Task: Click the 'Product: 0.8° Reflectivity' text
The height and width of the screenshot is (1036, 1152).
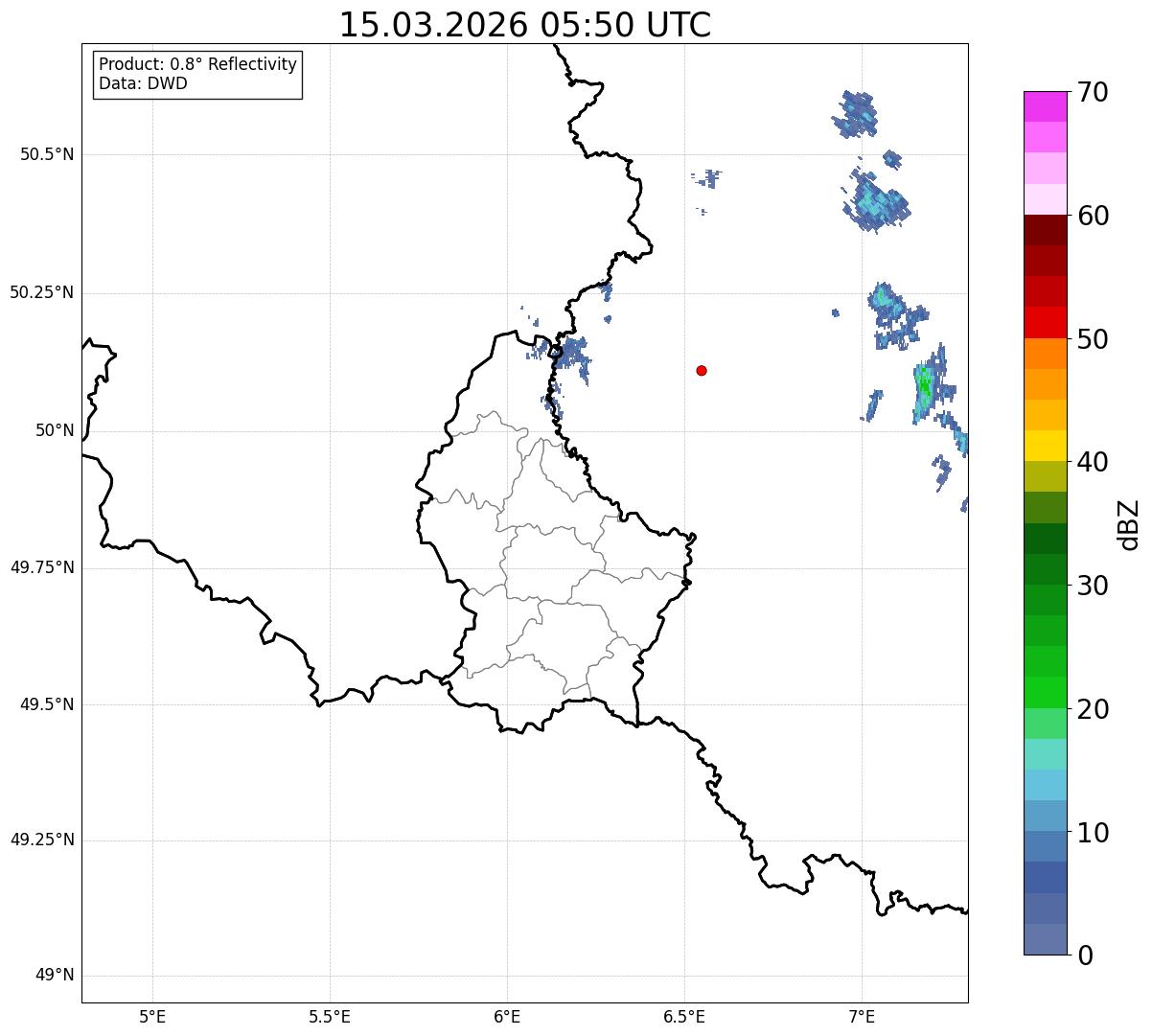Action: coord(198,64)
